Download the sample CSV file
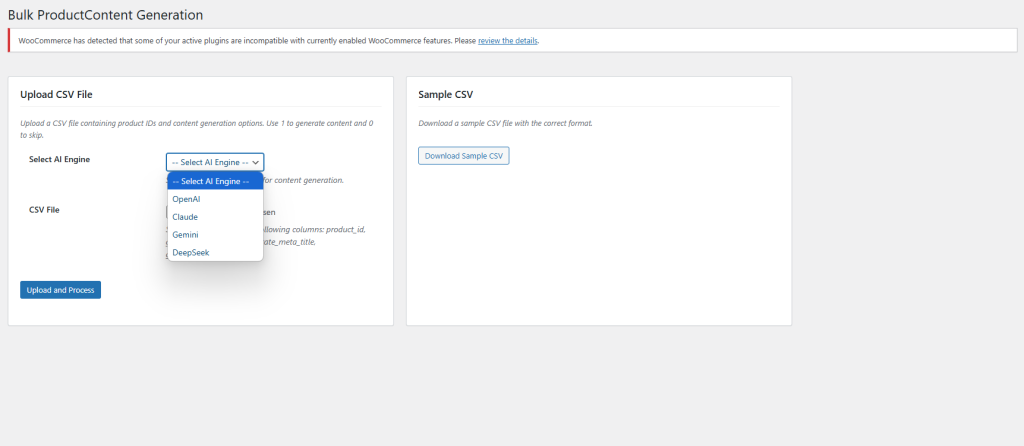 [x=464, y=156]
